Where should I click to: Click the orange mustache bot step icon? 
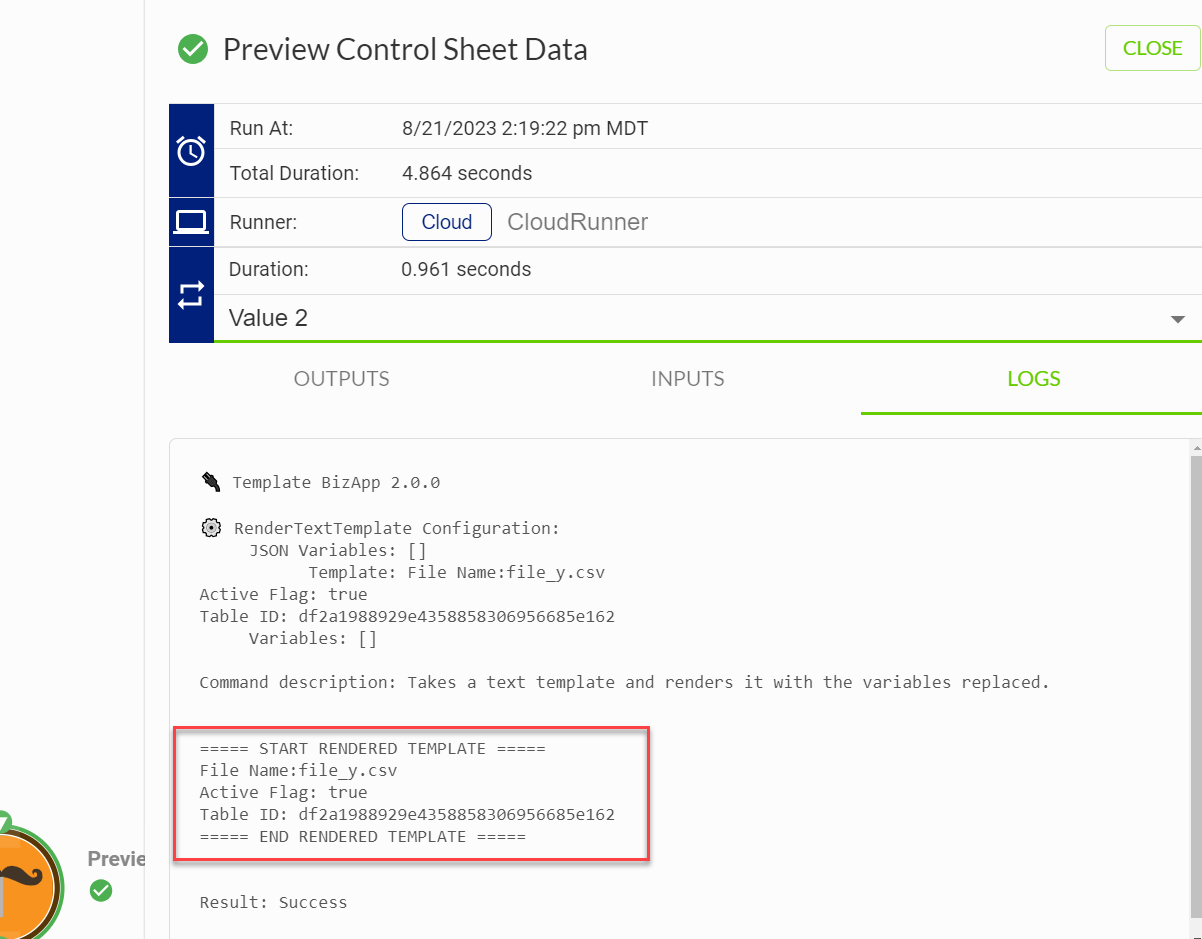coord(25,882)
